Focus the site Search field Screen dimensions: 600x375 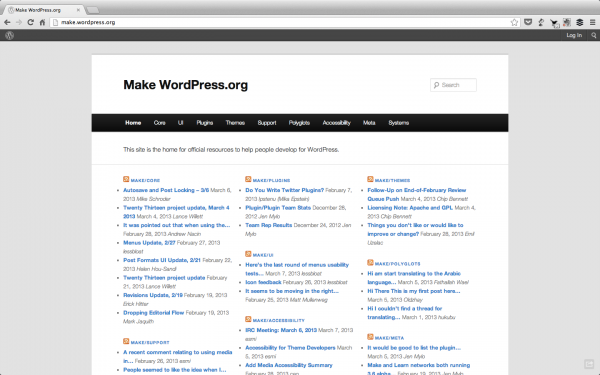pyautogui.click(x=453, y=85)
